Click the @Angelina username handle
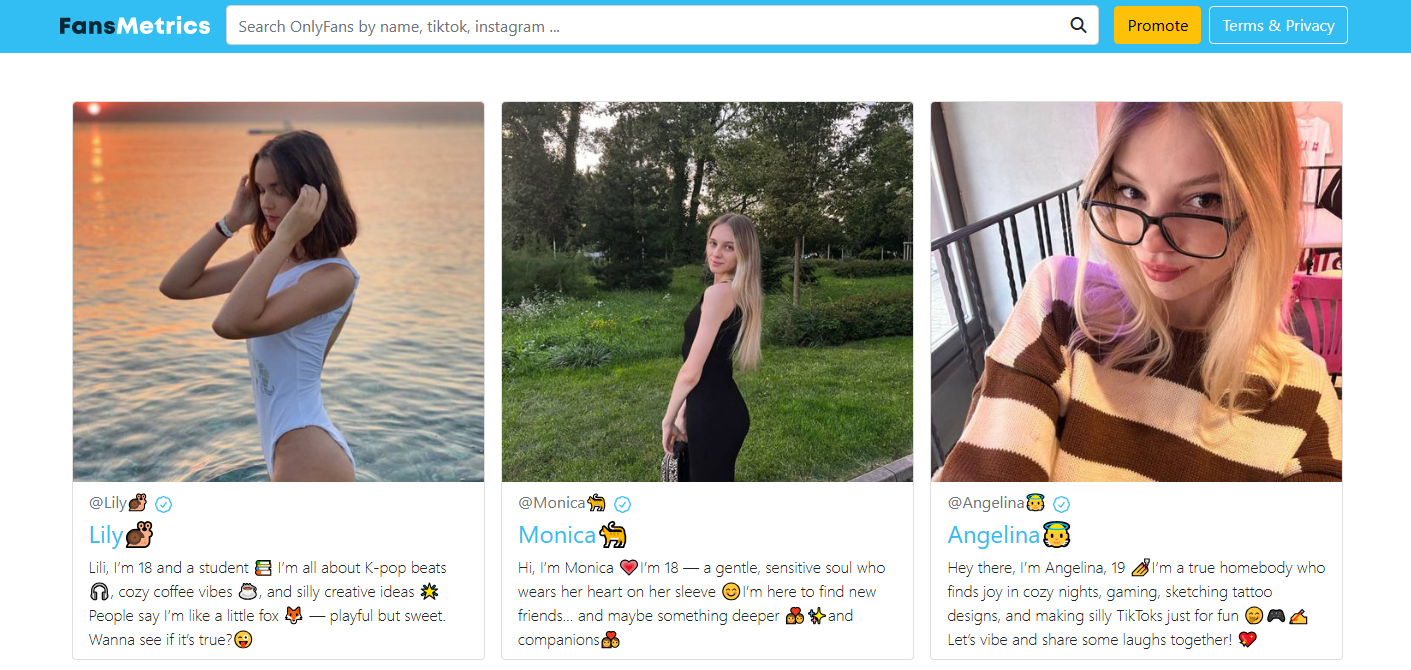Viewport: 1411px width, 670px height. tap(986, 503)
